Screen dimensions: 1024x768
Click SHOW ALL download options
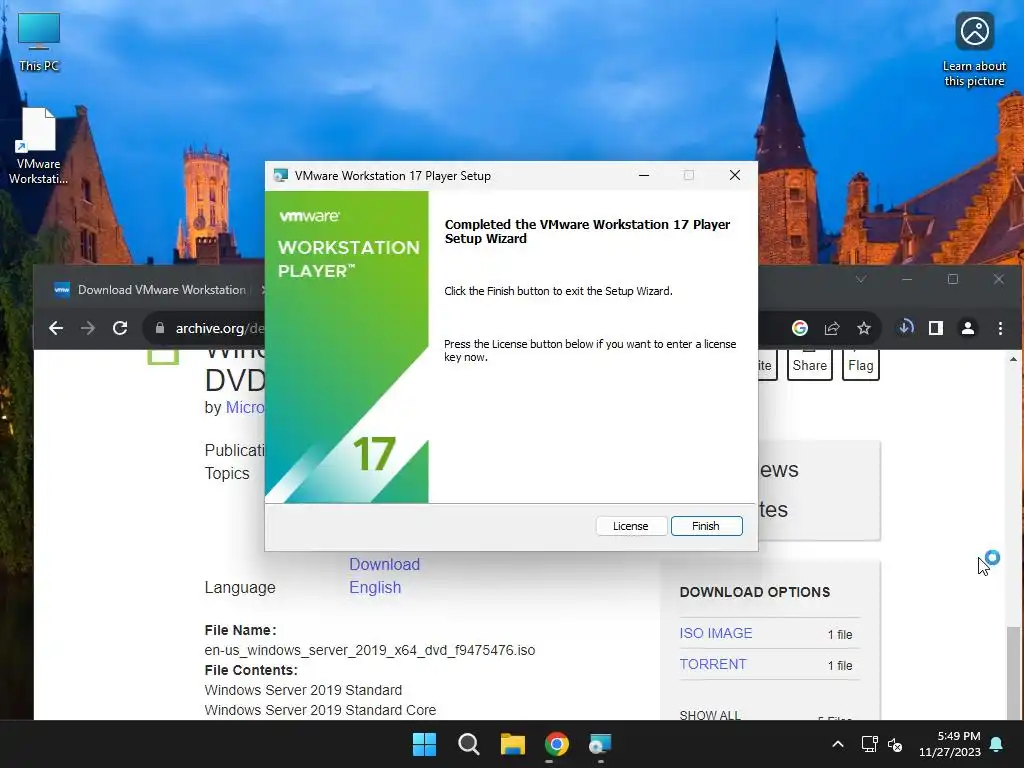[710, 714]
